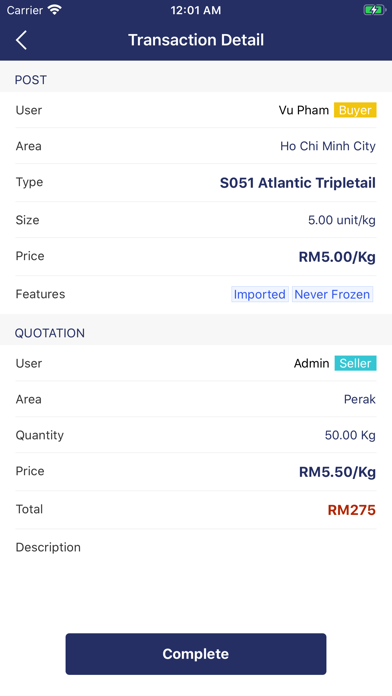
Task: Tap the 5.00 unit/kg size value
Action: click(x=342, y=220)
